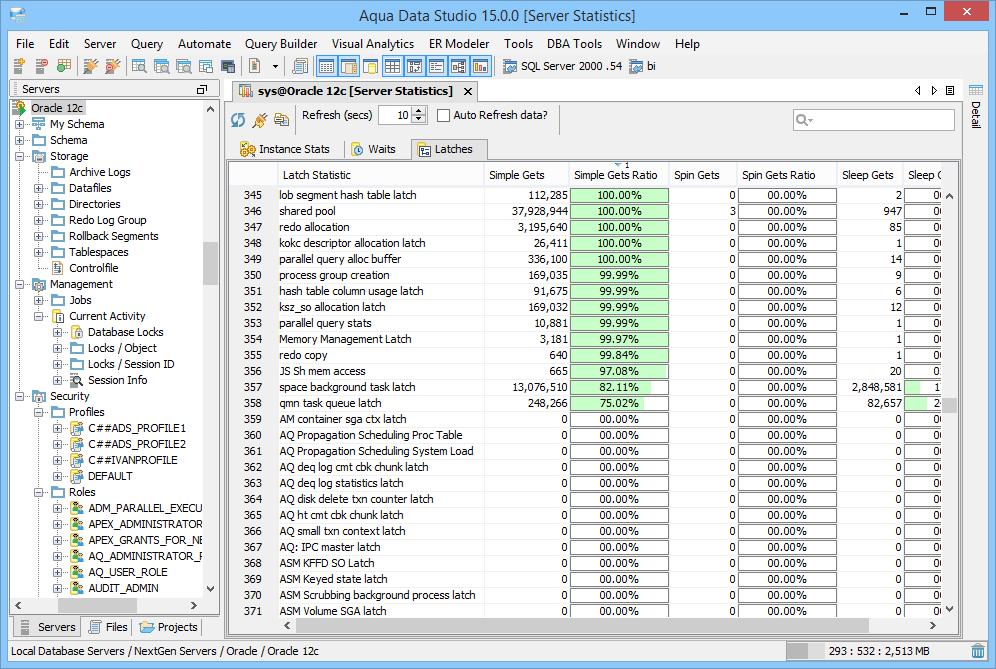
Task: Open dropdown arrow beside New Document icon
Action: pyautogui.click(x=275, y=66)
